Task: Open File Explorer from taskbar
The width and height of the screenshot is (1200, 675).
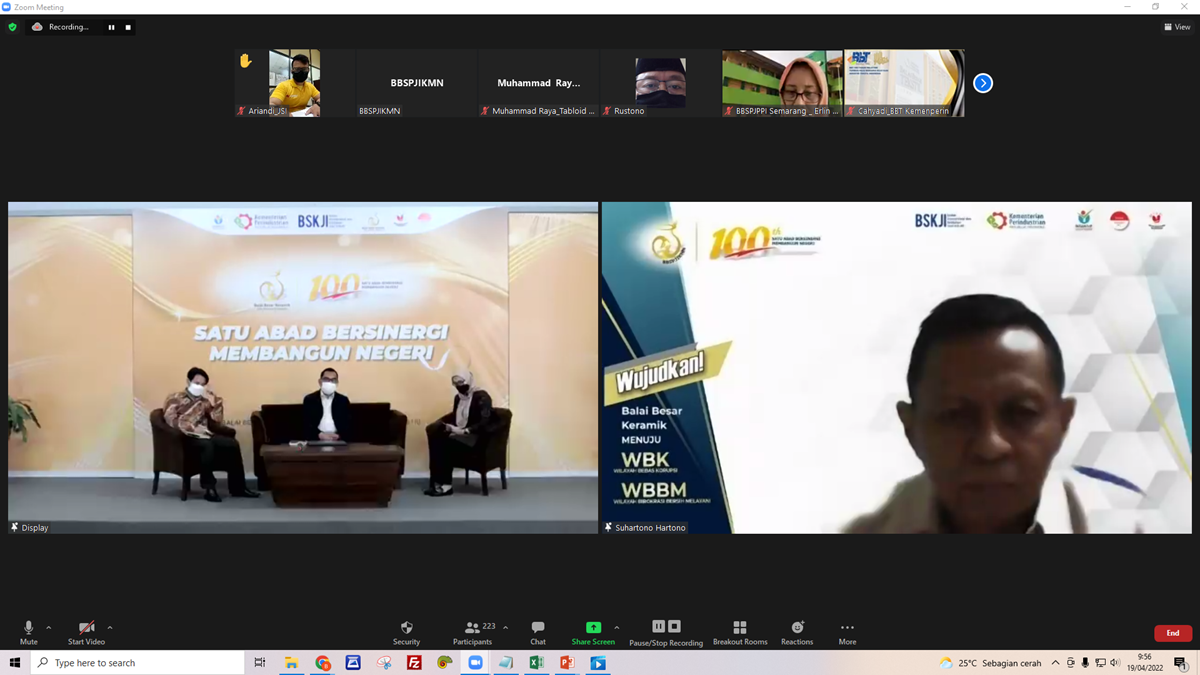Action: click(291, 663)
